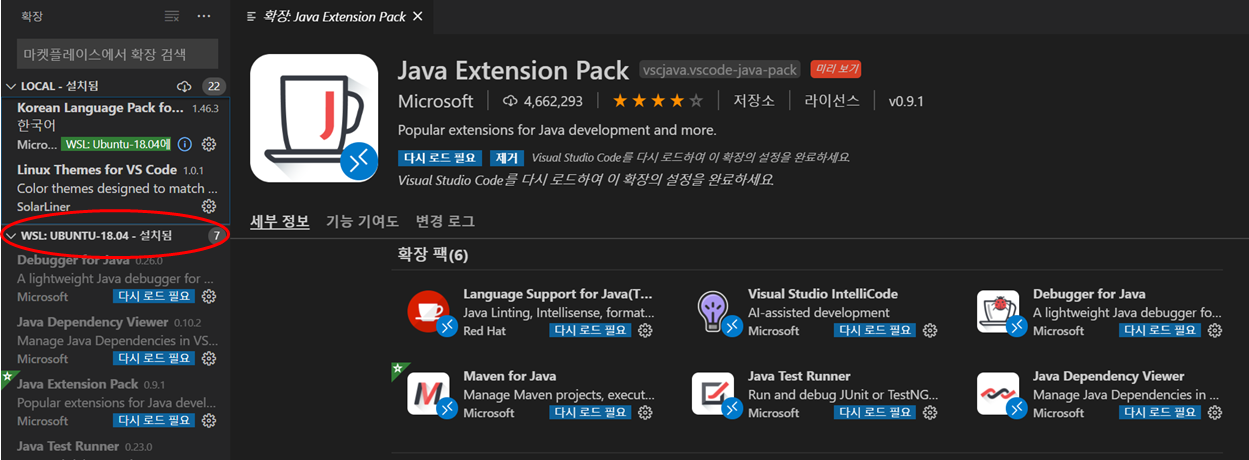Click 다시 로드 필요 for Language Support for Java
Screen dimensions: 1249x460
click(x=591, y=330)
